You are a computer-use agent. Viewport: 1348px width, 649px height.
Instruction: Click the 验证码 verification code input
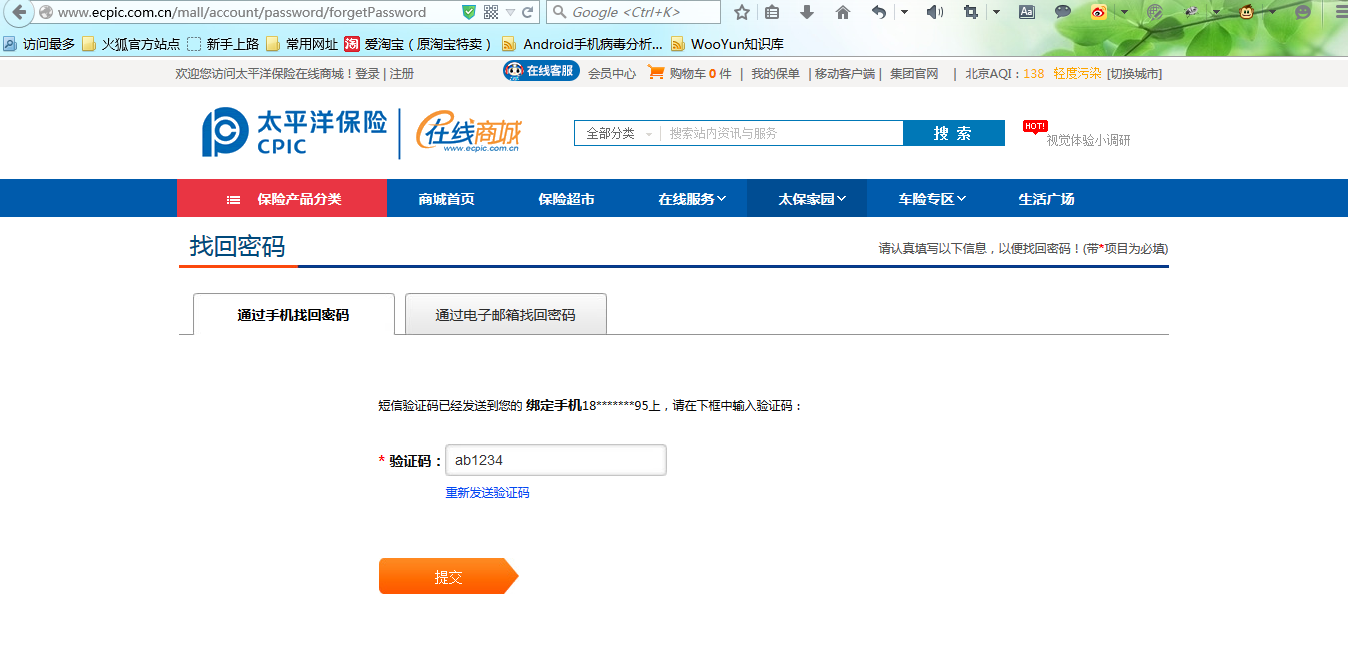(x=556, y=460)
